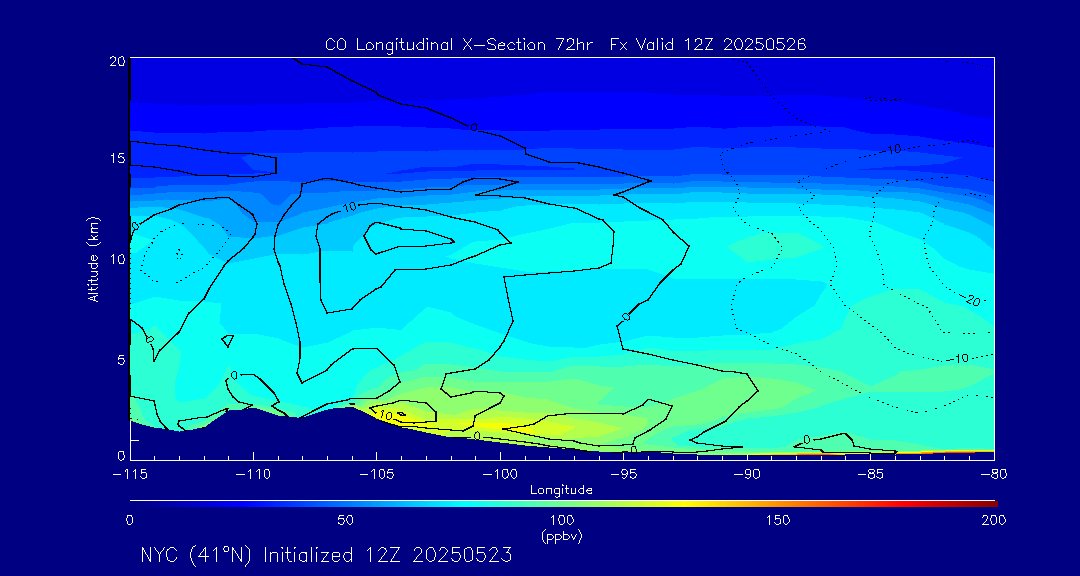Click longitude tick label "-95"
Viewport: 1080px width, 576px height.
coord(623,474)
